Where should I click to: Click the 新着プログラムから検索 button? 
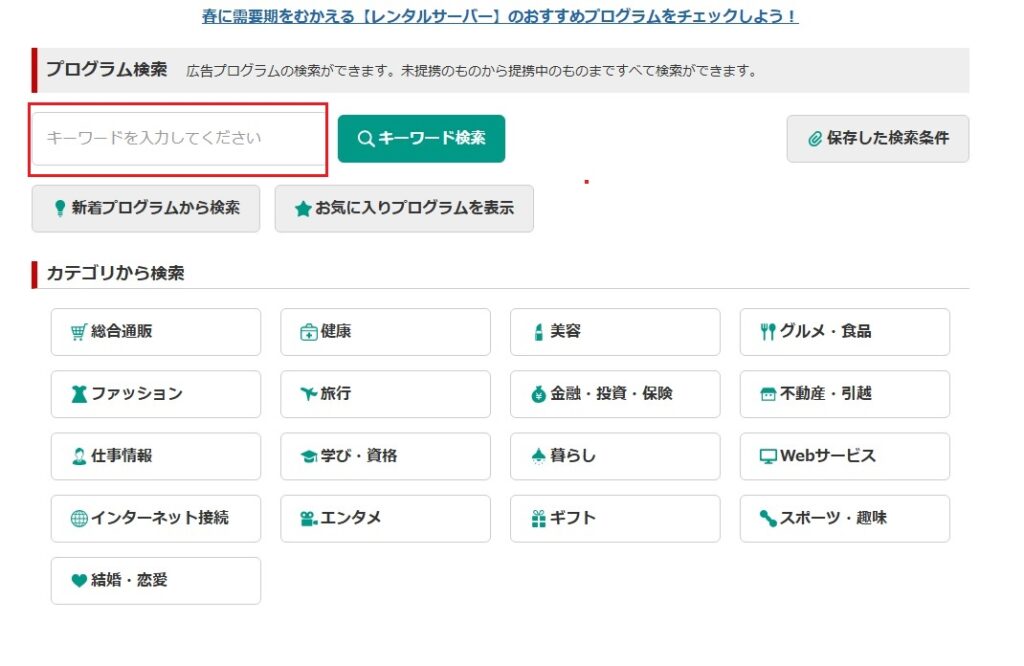click(146, 208)
